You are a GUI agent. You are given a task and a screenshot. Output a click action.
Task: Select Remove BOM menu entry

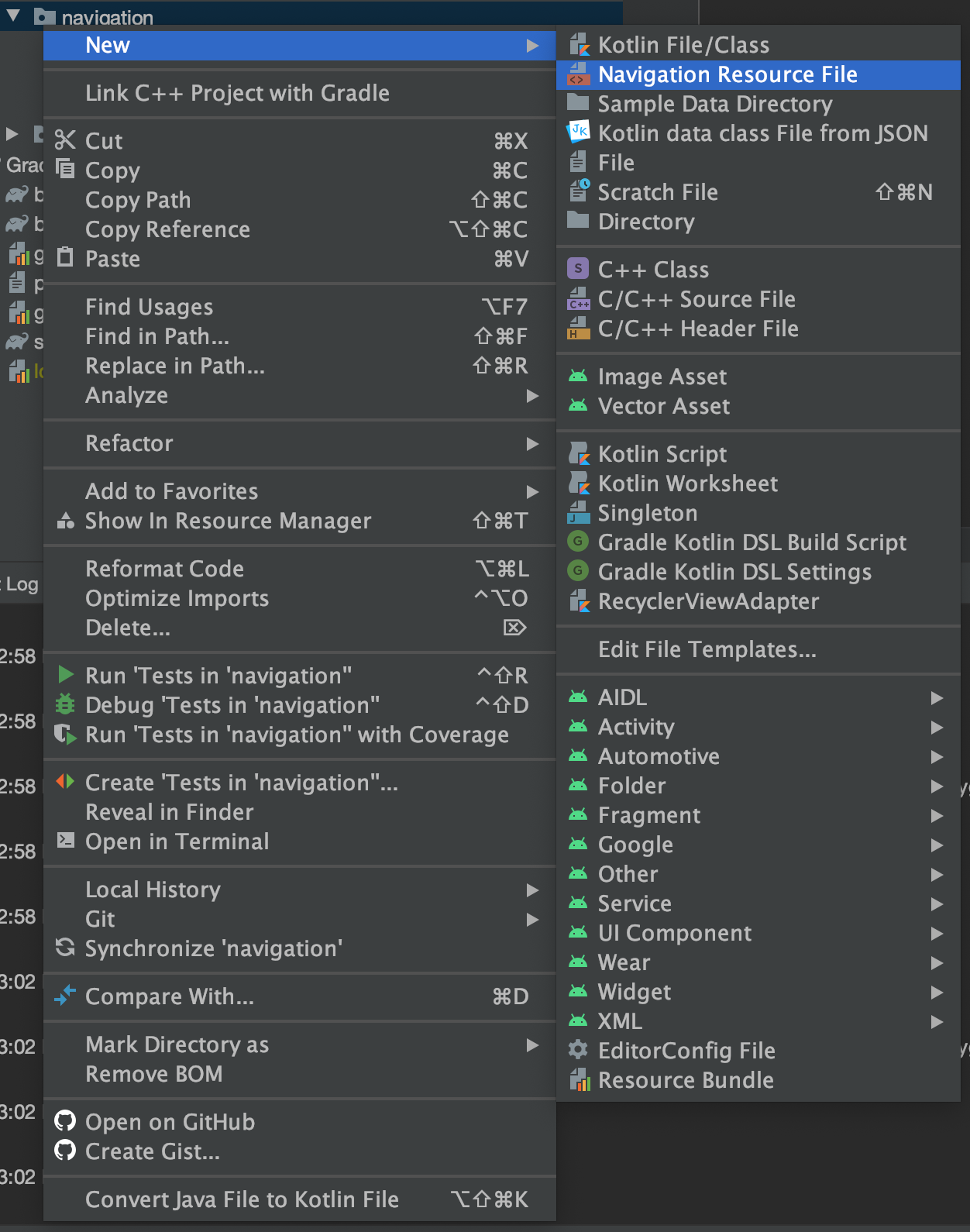(x=300, y=1074)
